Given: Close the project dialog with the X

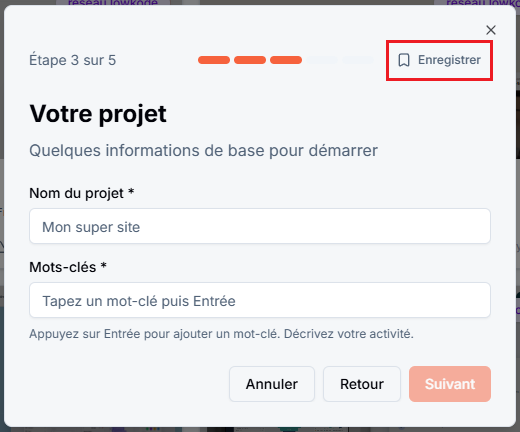Looking at the screenshot, I should (491, 30).
